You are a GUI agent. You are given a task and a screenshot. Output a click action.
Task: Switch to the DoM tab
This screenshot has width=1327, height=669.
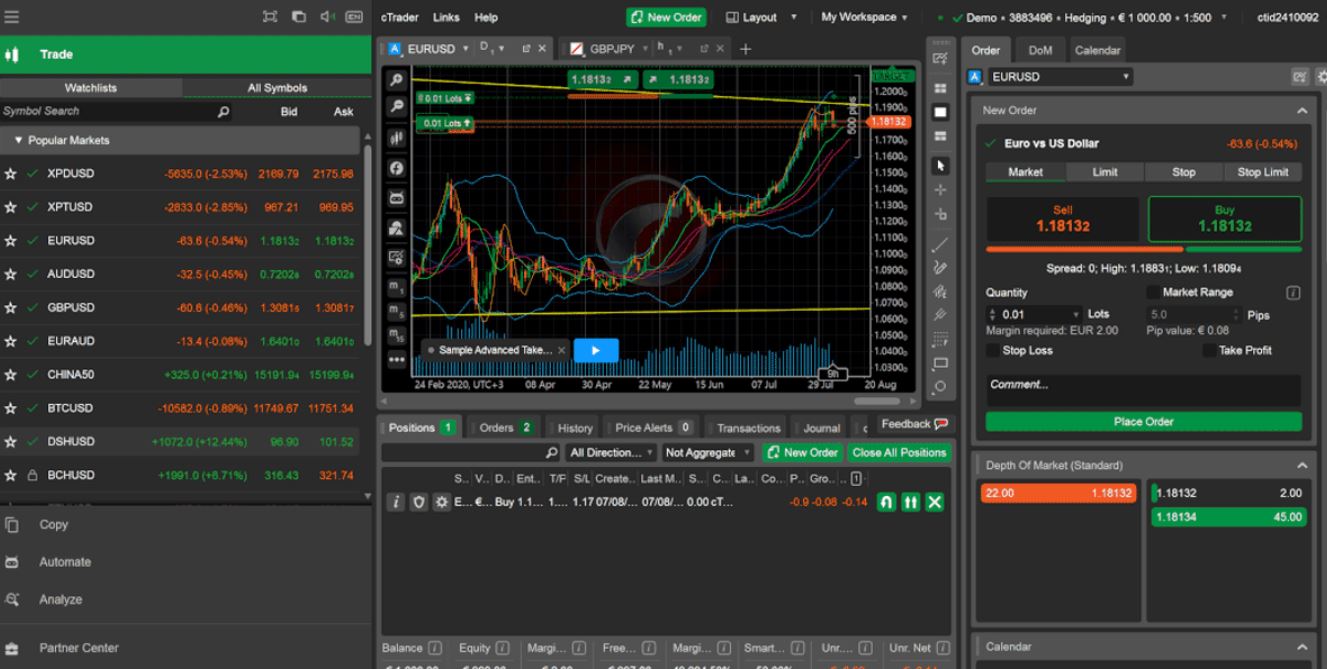[1040, 50]
